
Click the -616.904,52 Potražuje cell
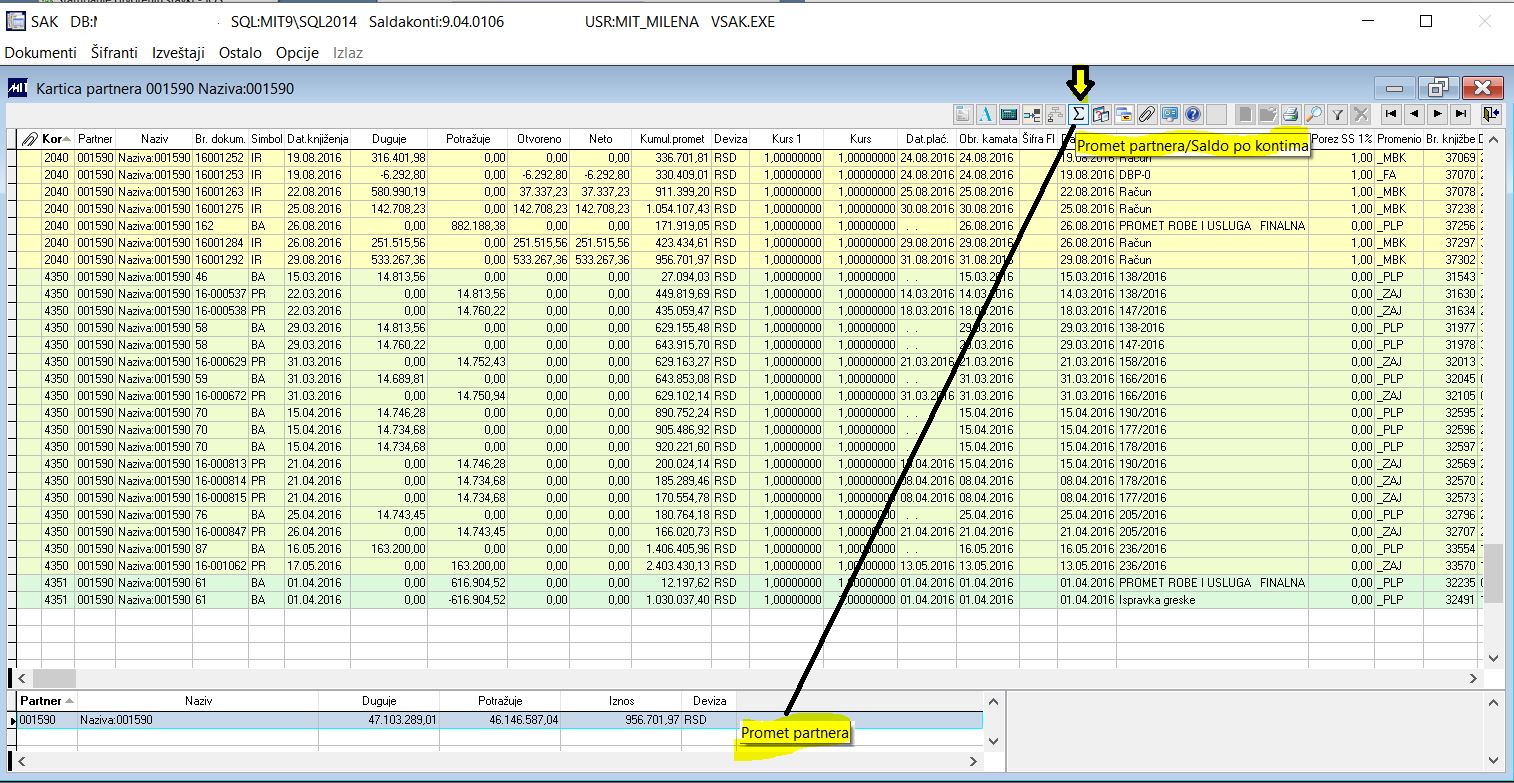coord(468,599)
